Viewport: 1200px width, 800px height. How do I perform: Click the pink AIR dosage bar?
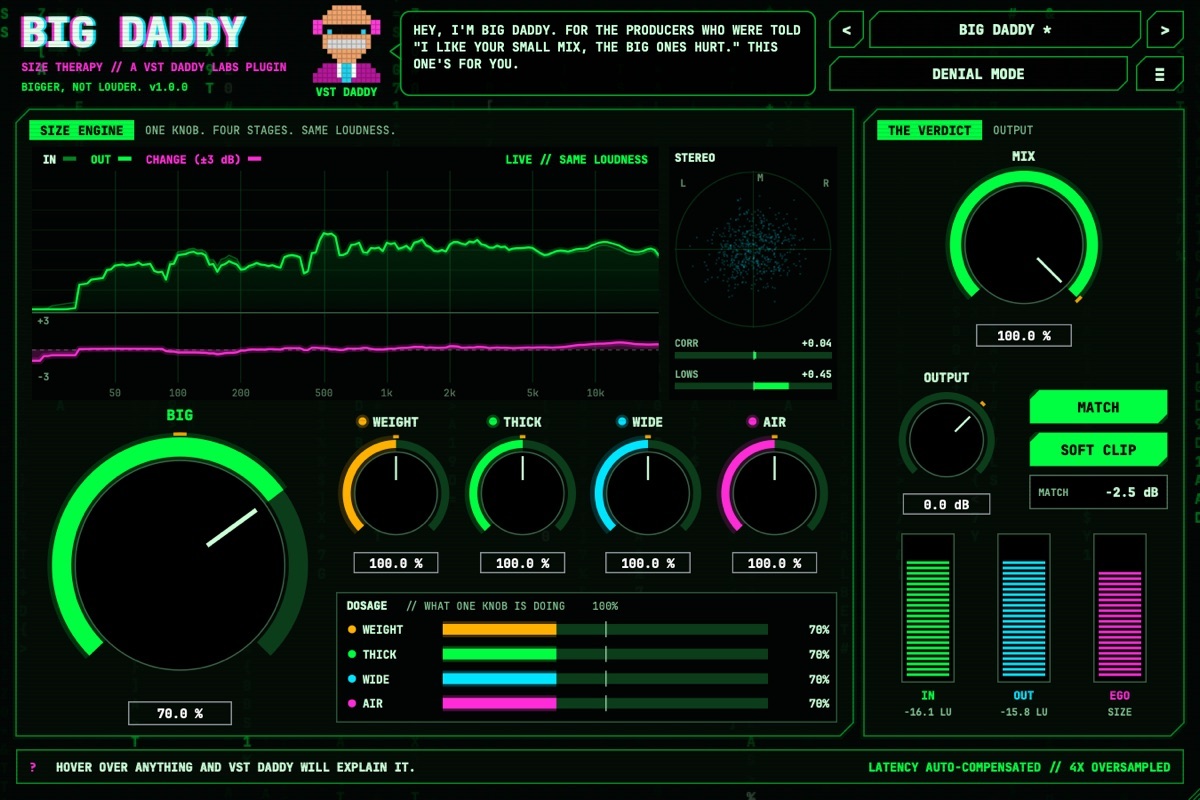point(605,703)
